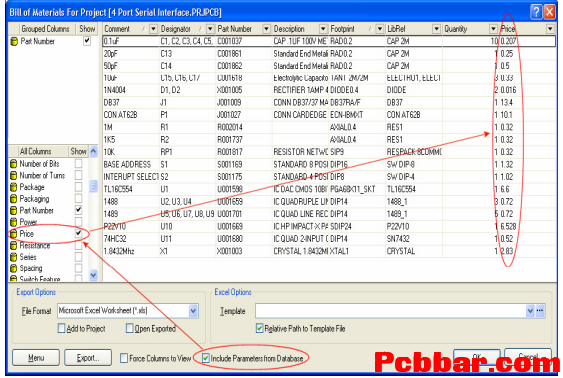Select the 1.8432Mhz crystal row
Viewport: 563px width, 378px height.
329,251
